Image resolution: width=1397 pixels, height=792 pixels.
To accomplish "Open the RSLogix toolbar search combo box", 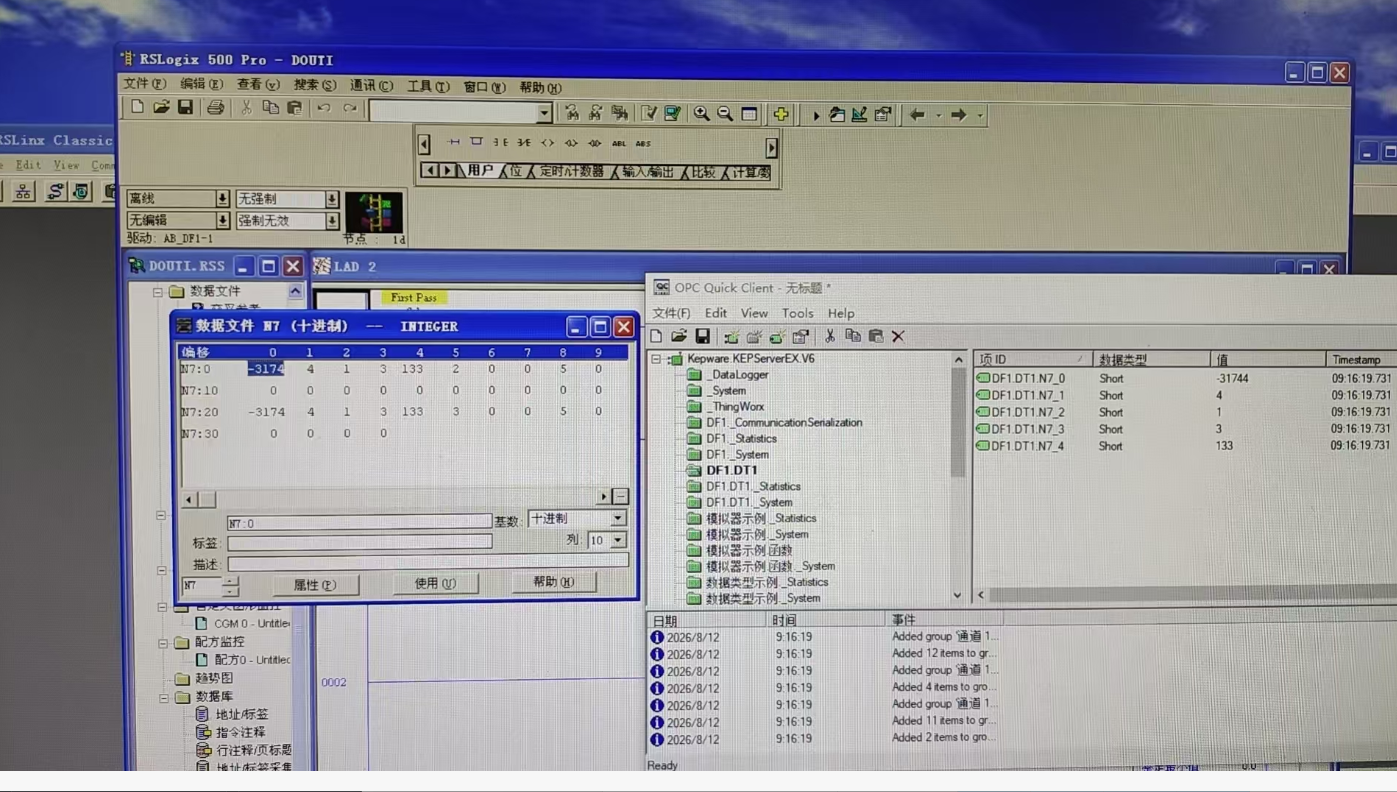I will (545, 113).
